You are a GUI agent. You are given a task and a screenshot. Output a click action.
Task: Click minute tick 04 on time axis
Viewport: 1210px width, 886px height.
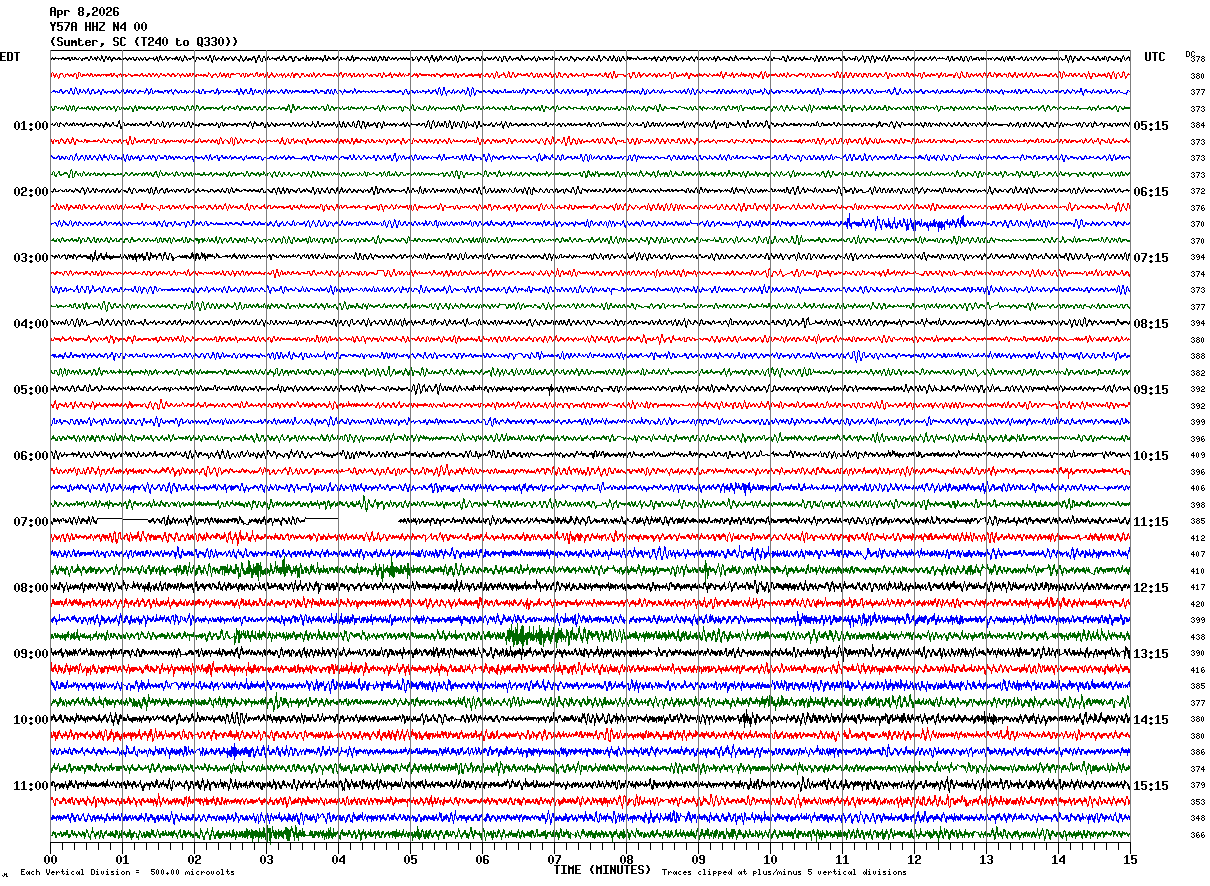(x=338, y=859)
